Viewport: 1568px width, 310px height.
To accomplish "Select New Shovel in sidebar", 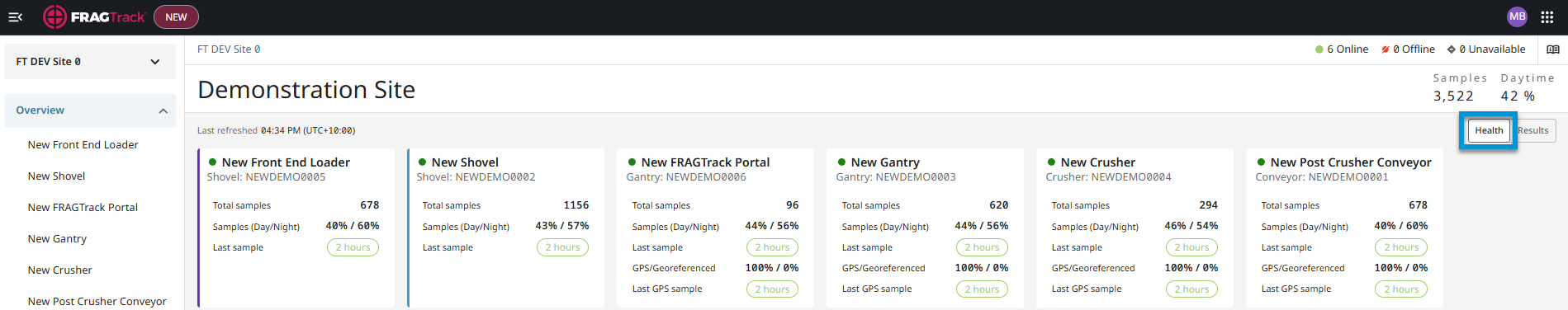I will pos(56,176).
